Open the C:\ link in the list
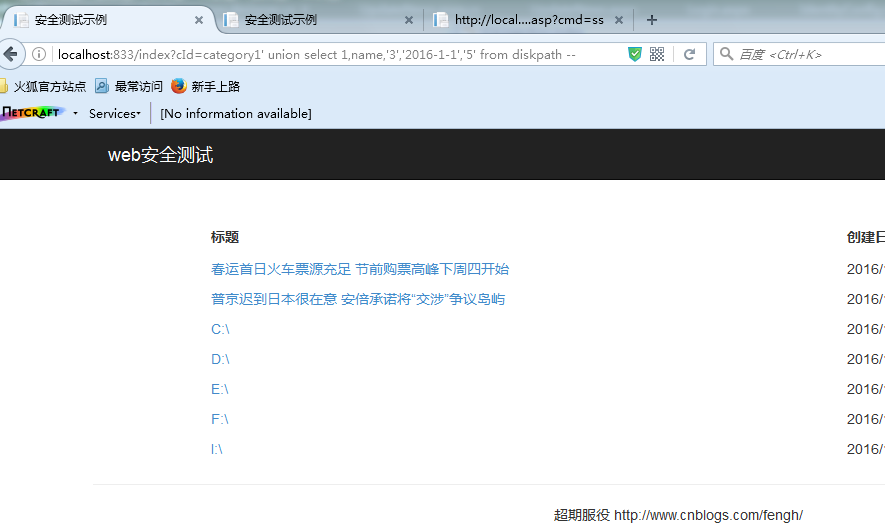Image resolution: width=885 pixels, height=528 pixels. coord(220,329)
